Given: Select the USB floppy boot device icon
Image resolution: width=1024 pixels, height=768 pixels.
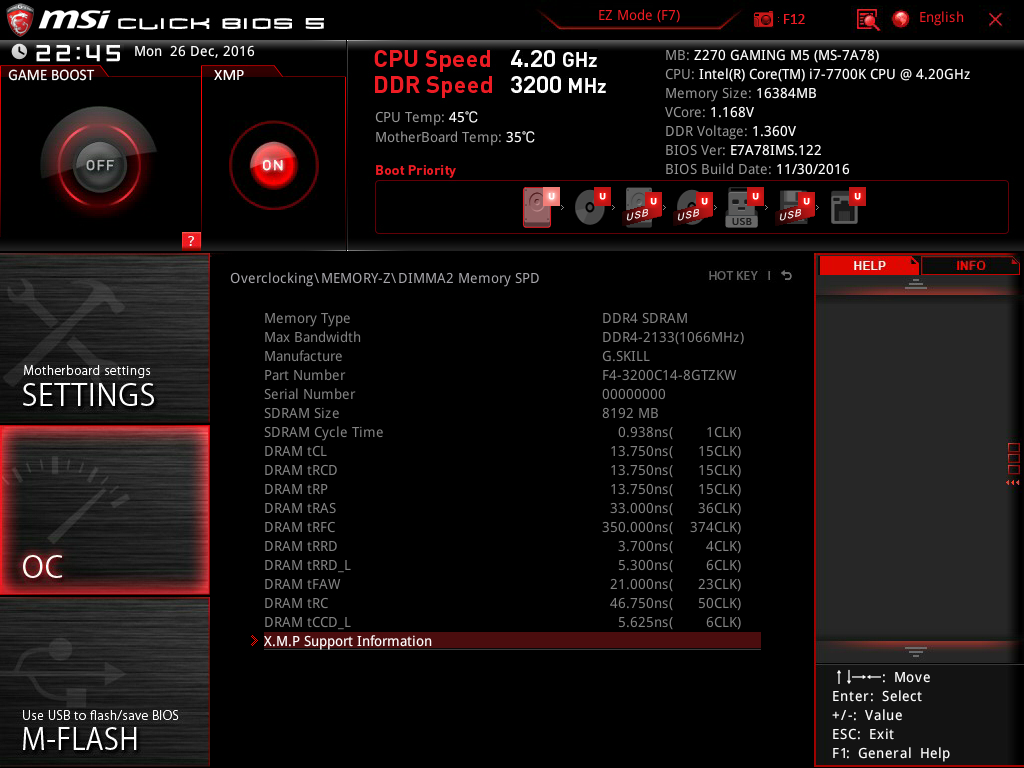Looking at the screenshot, I should [795, 207].
